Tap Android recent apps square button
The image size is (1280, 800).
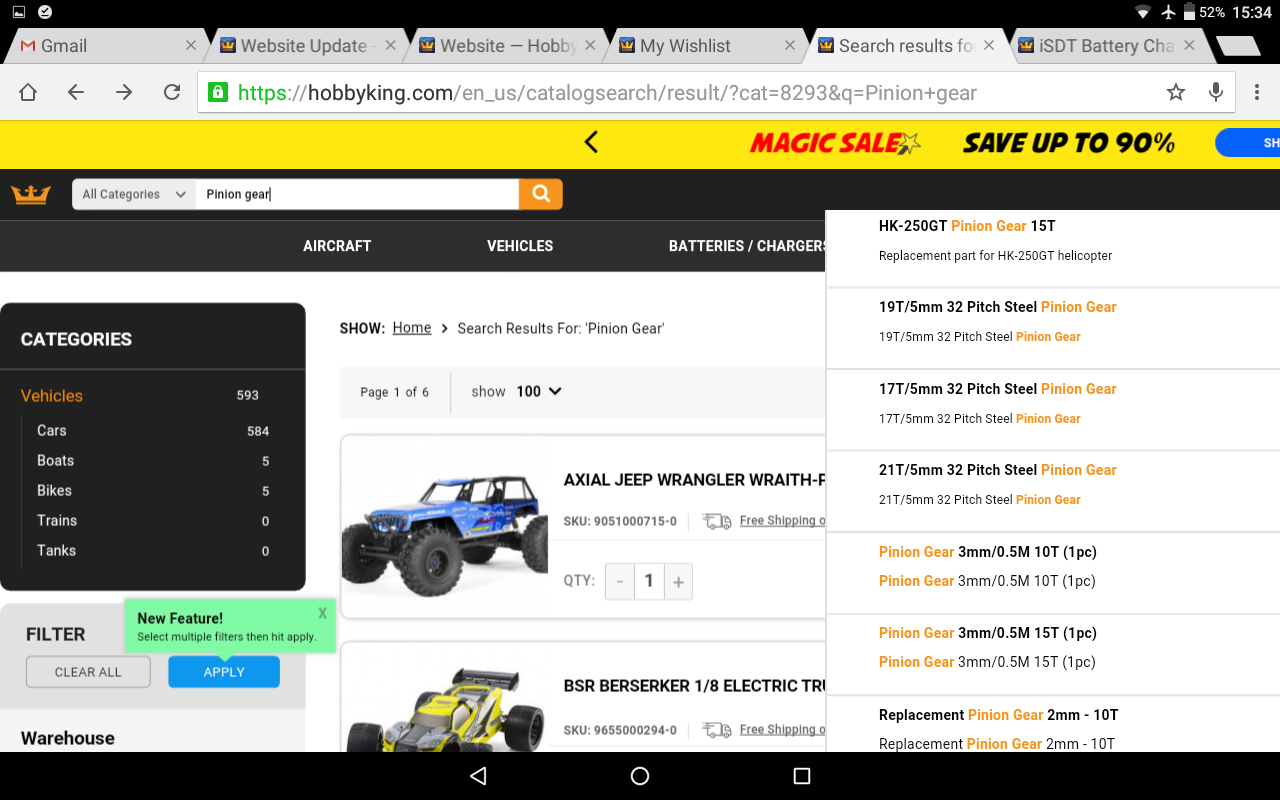point(801,776)
